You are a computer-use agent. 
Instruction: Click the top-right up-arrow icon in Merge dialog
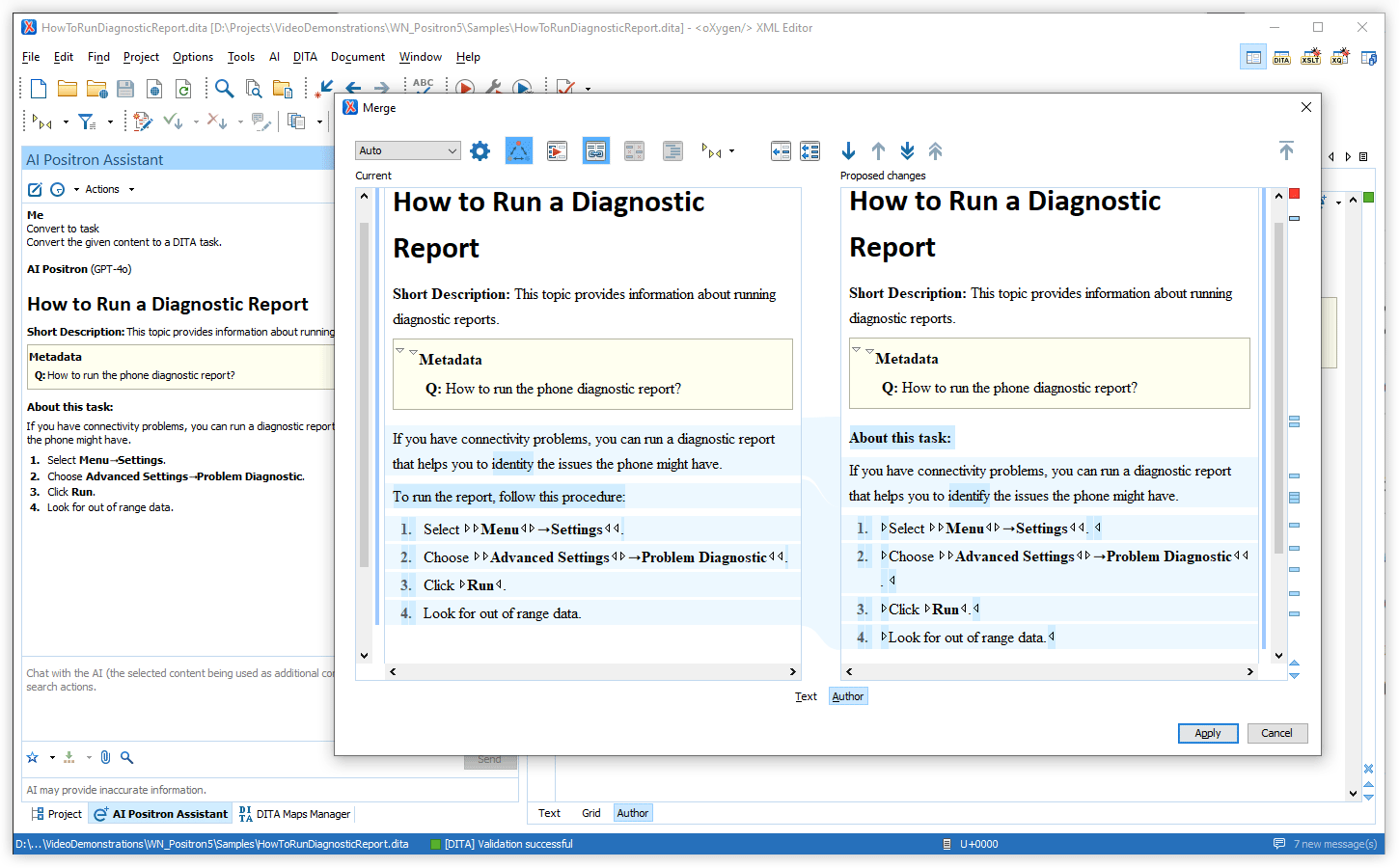pyautogui.click(x=1286, y=150)
